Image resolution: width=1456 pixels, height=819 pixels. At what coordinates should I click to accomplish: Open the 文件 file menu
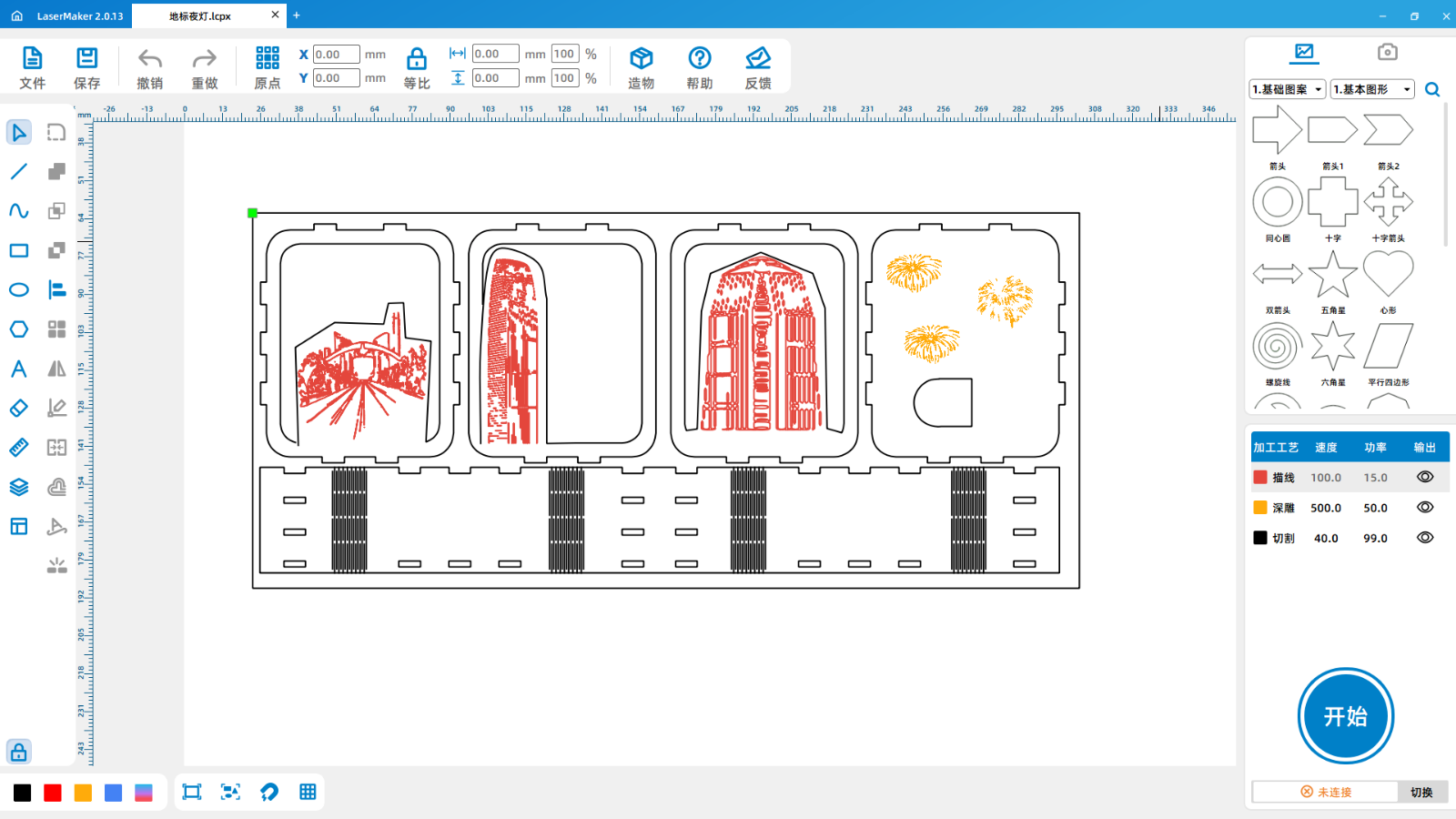[32, 59]
